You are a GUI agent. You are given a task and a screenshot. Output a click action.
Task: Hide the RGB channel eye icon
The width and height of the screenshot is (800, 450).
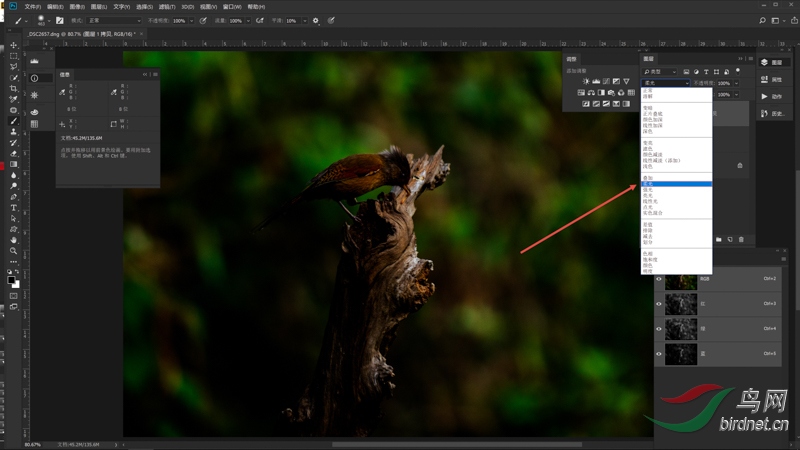click(659, 280)
